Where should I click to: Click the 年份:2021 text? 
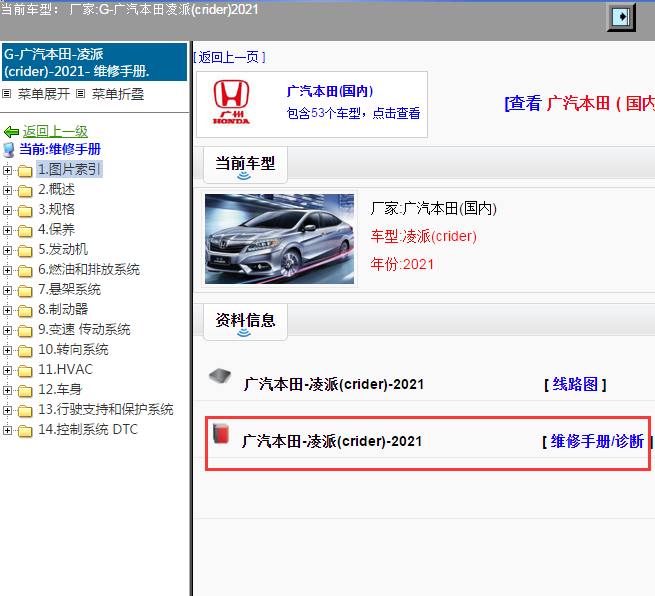[402, 264]
